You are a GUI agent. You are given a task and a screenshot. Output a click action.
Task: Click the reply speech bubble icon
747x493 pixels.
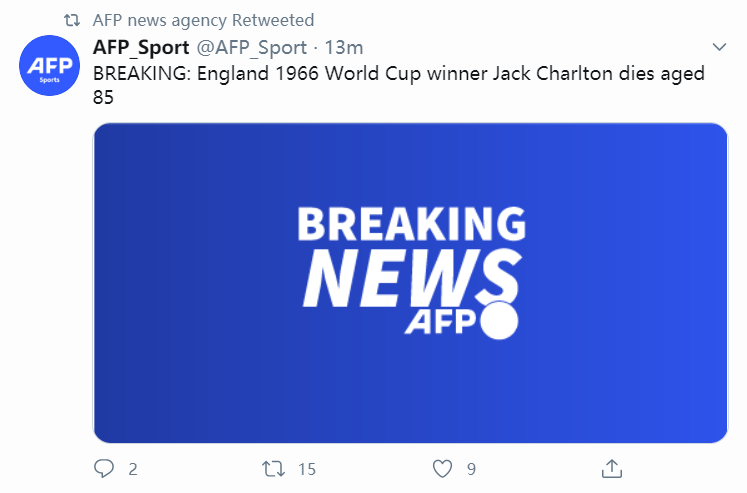click(x=105, y=468)
